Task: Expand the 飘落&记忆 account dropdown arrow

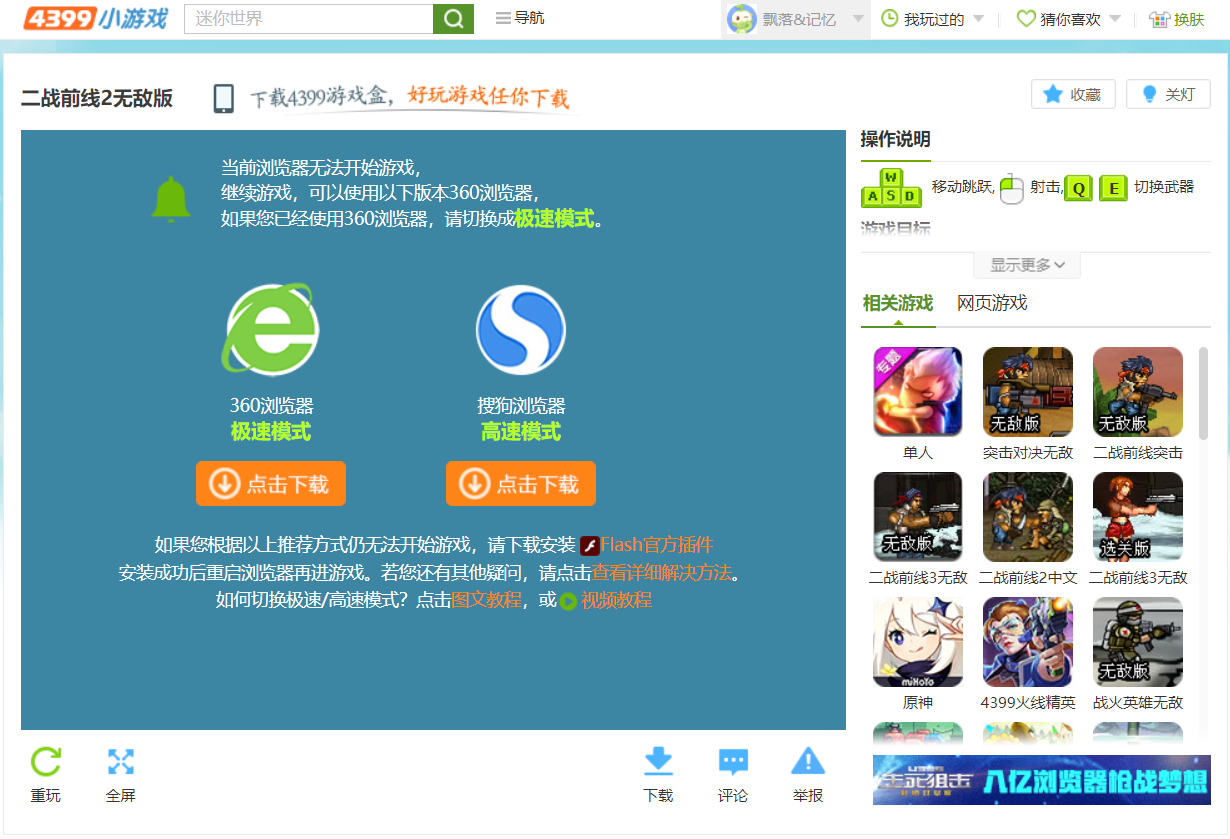Action: pyautogui.click(x=857, y=19)
